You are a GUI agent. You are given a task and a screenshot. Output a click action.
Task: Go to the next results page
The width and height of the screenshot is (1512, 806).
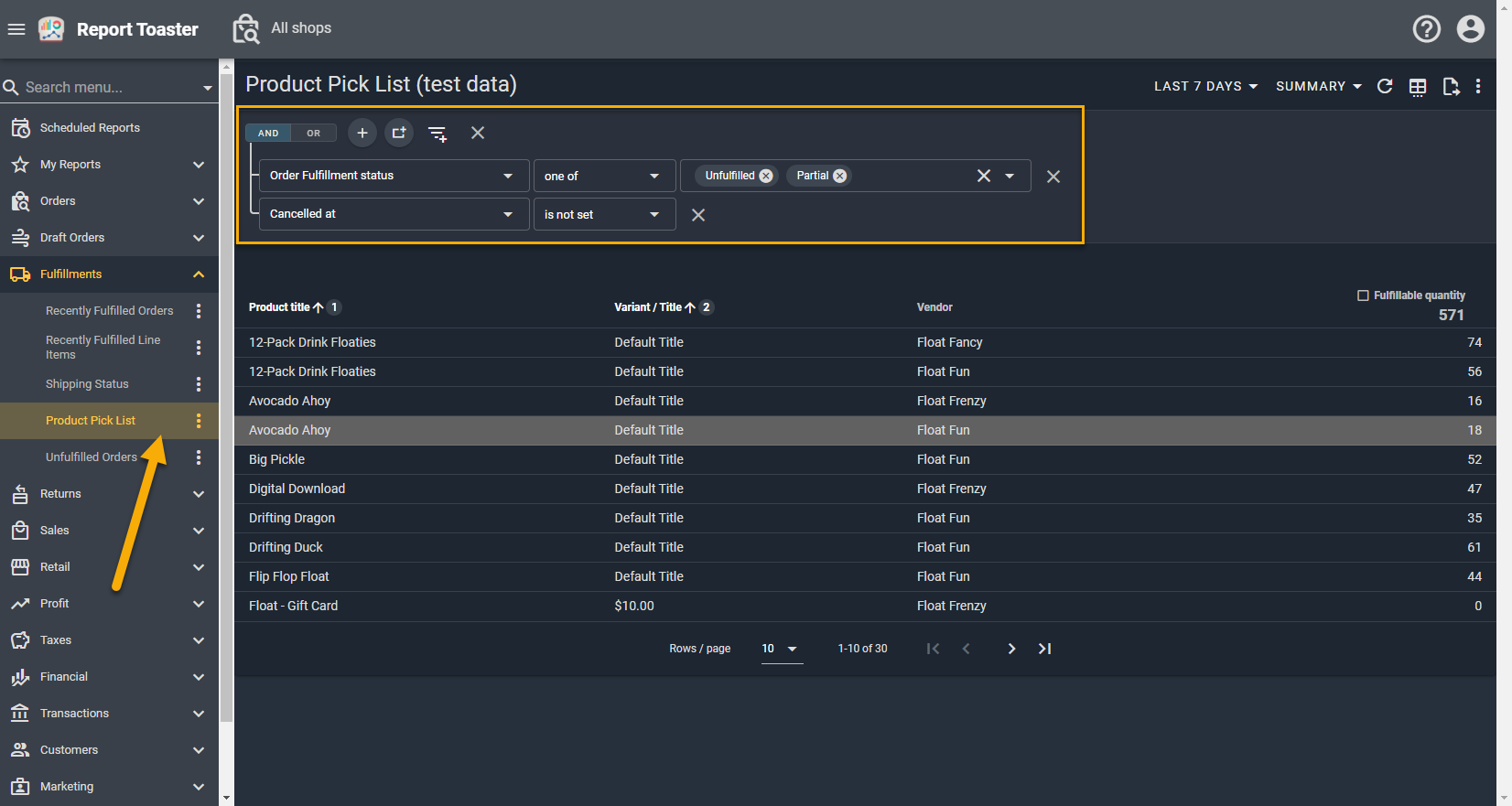tap(1011, 649)
